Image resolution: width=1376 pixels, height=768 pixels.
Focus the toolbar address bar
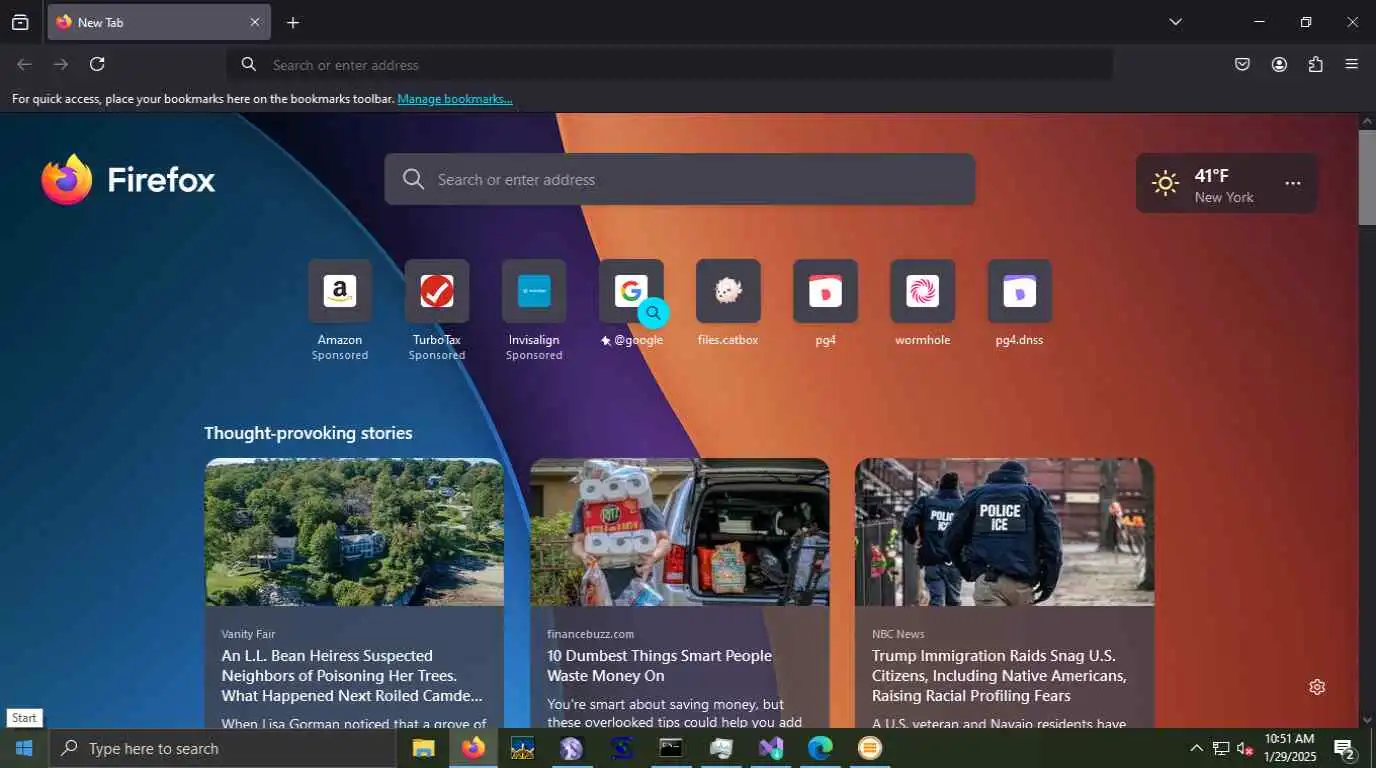point(670,65)
